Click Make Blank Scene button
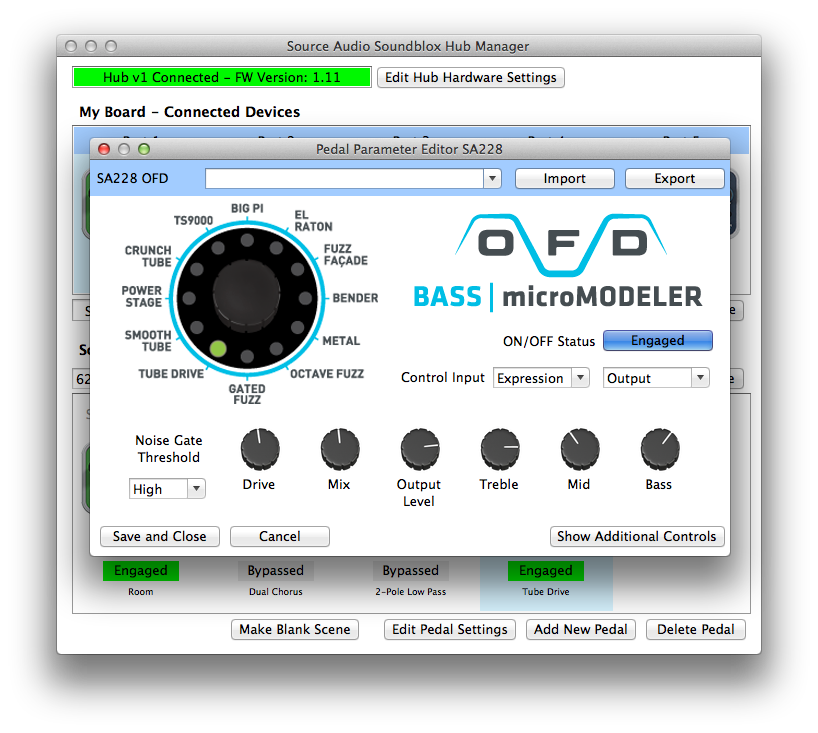This screenshot has width=818, height=733. (295, 629)
